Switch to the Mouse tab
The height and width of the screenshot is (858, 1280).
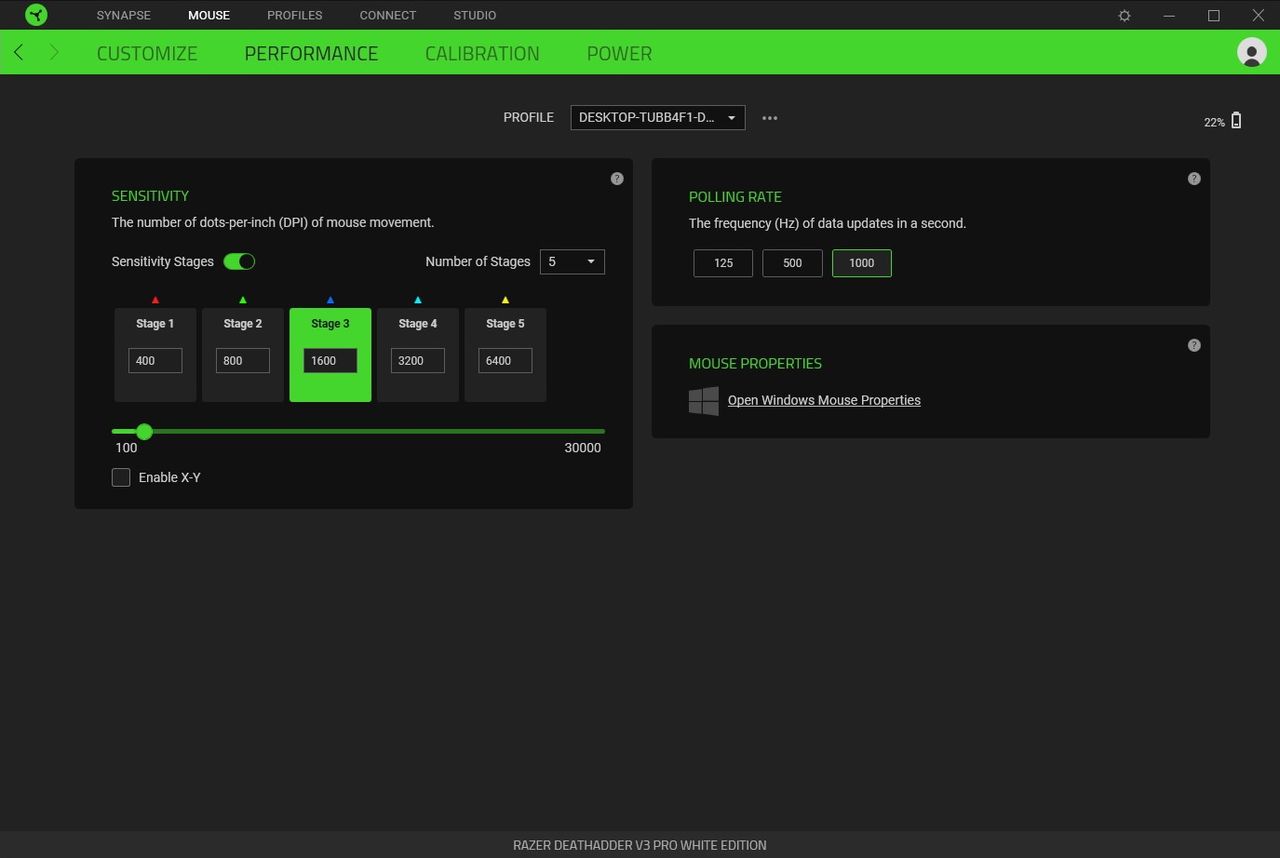point(209,15)
